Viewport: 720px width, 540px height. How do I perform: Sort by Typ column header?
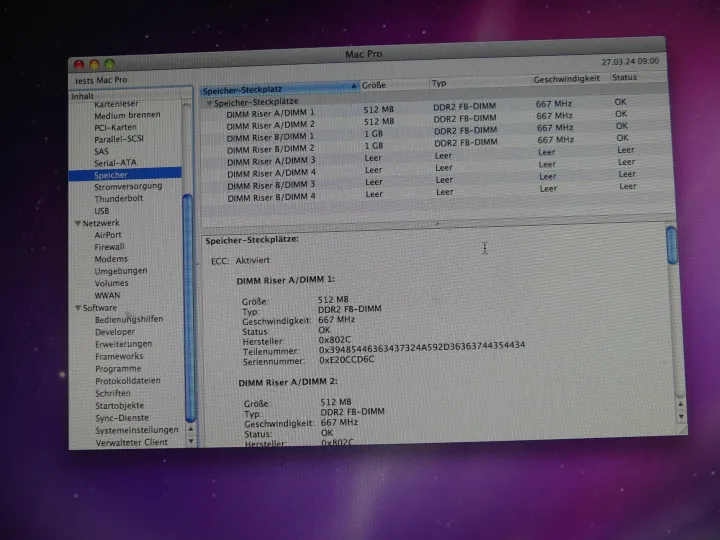(480, 83)
